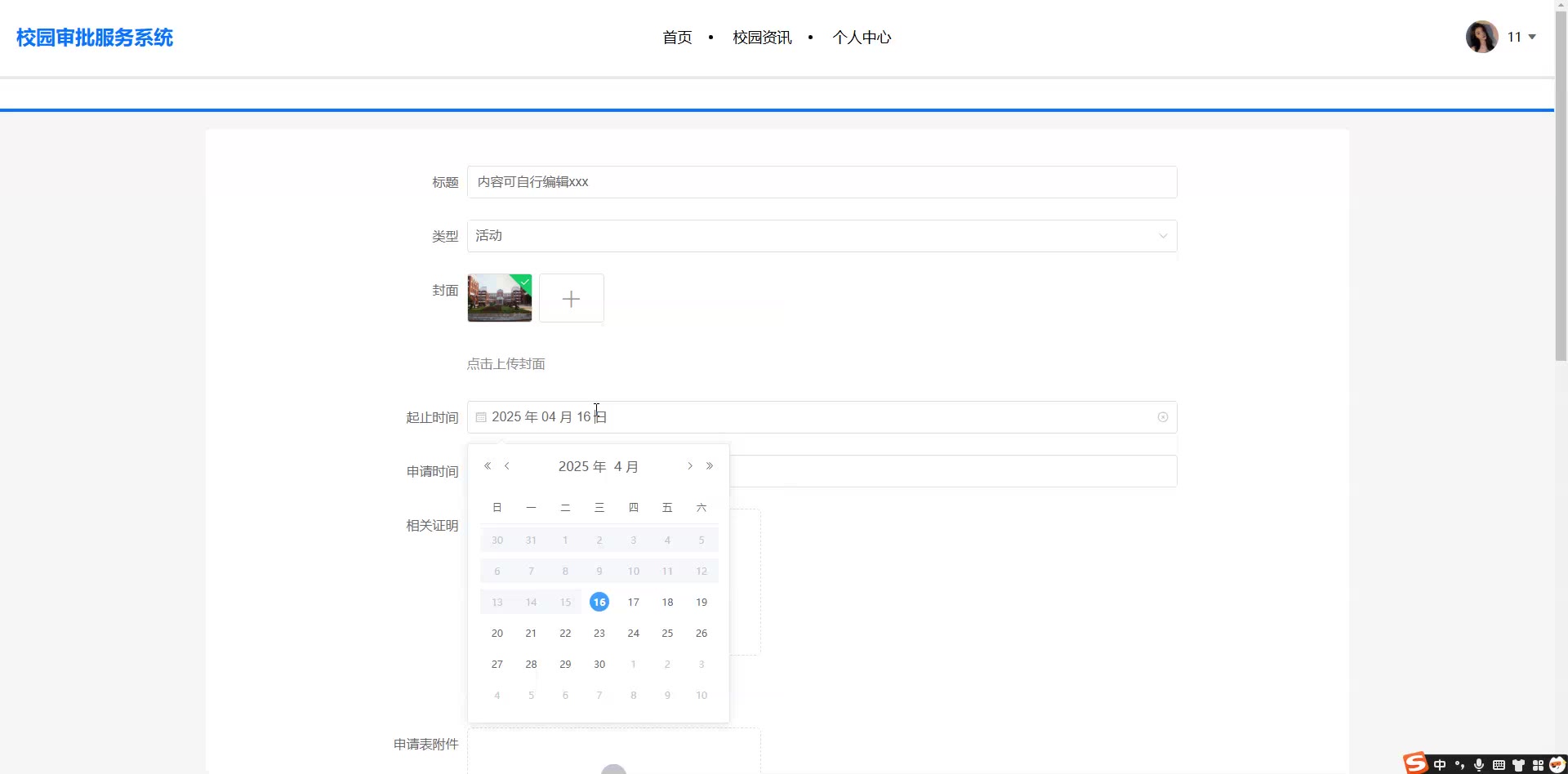Go to previous month in calendar

click(x=507, y=466)
